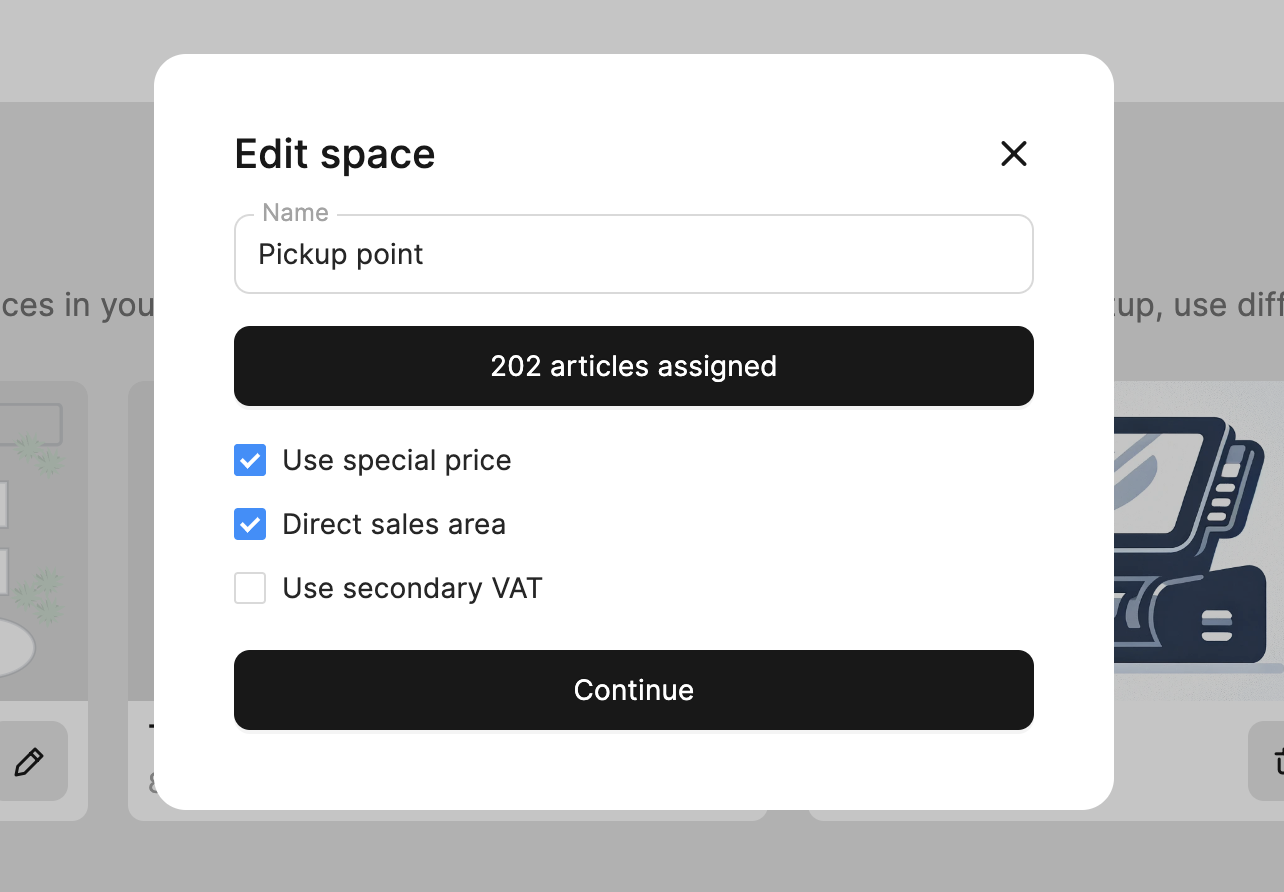The width and height of the screenshot is (1284, 892).
Task: Click the pencil edit icon on background card
Action: 29,762
